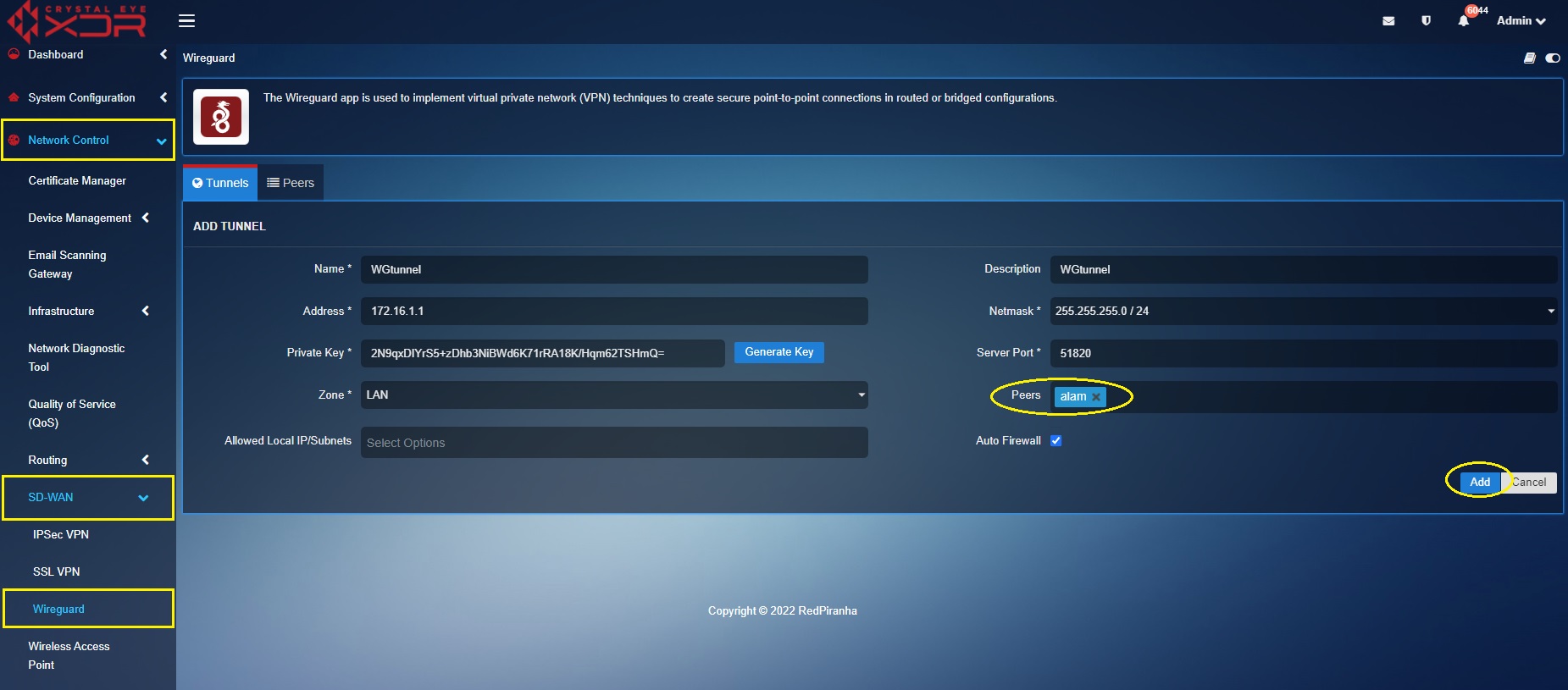
Task: Expand the Infrastructure submenu
Action: point(146,311)
